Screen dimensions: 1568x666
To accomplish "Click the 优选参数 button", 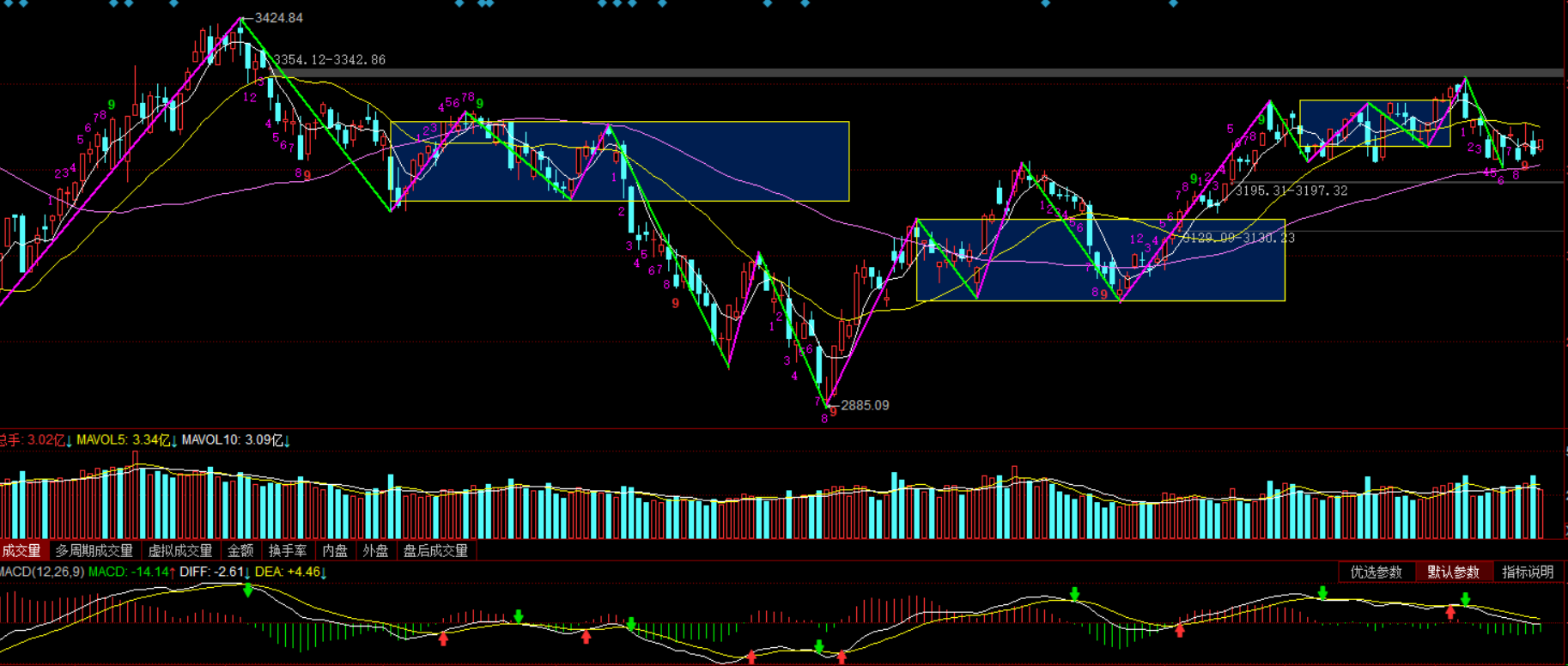I will click(x=1376, y=572).
